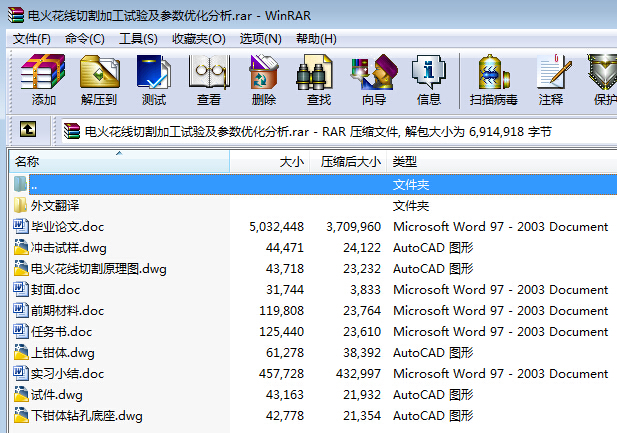Go up one folder level button
This screenshot has width=617, height=433.
coord(28,129)
